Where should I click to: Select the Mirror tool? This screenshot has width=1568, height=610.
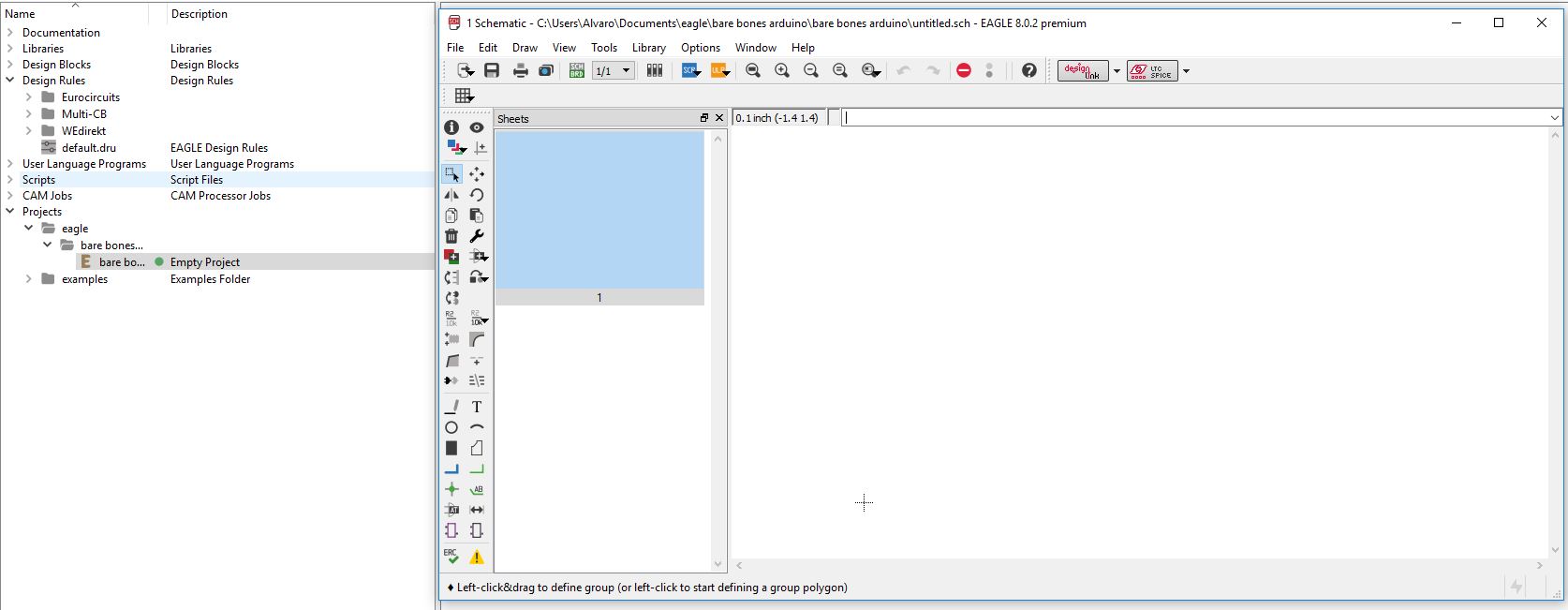451,195
